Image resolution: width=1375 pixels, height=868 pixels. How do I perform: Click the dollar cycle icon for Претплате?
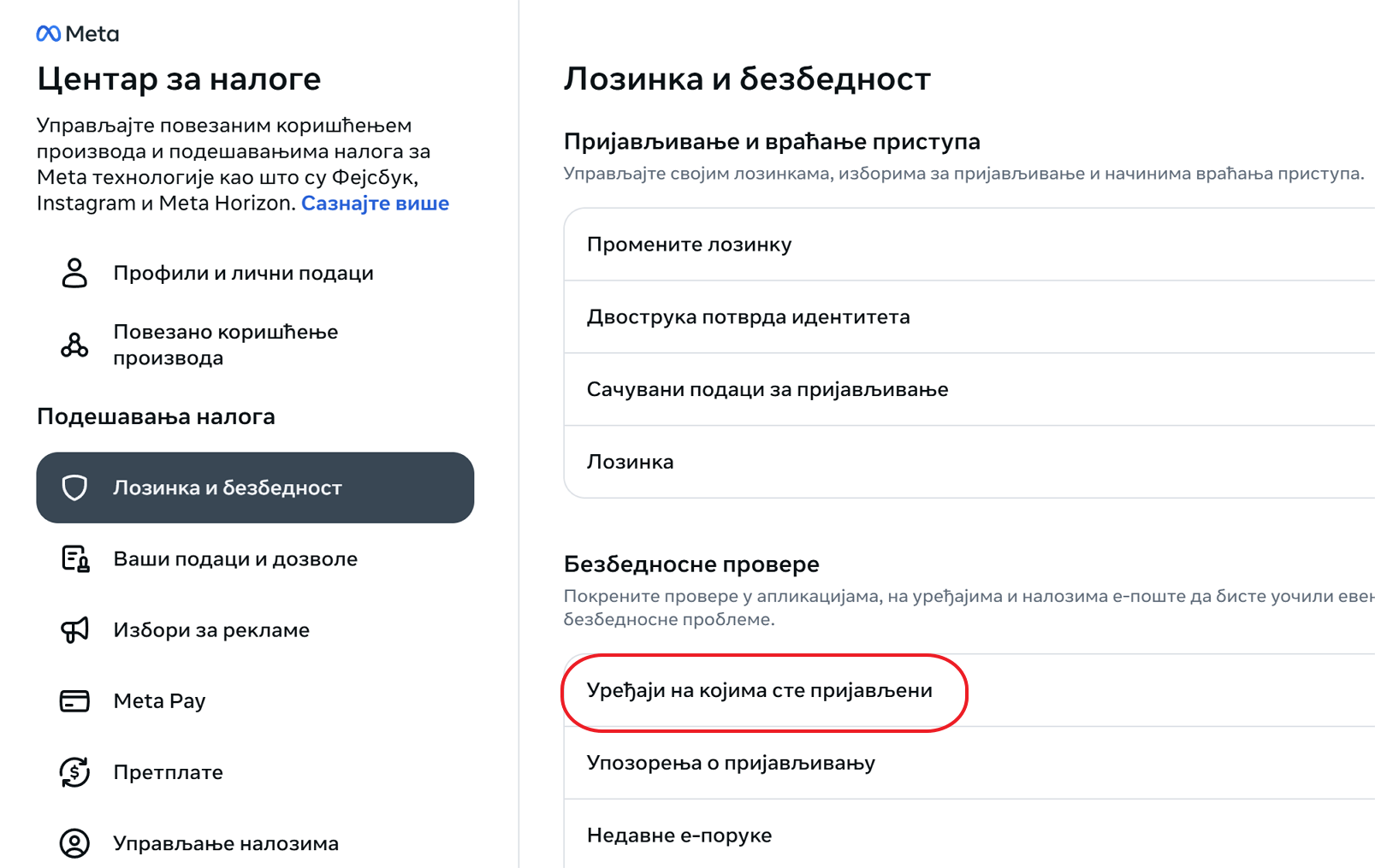pos(74,772)
